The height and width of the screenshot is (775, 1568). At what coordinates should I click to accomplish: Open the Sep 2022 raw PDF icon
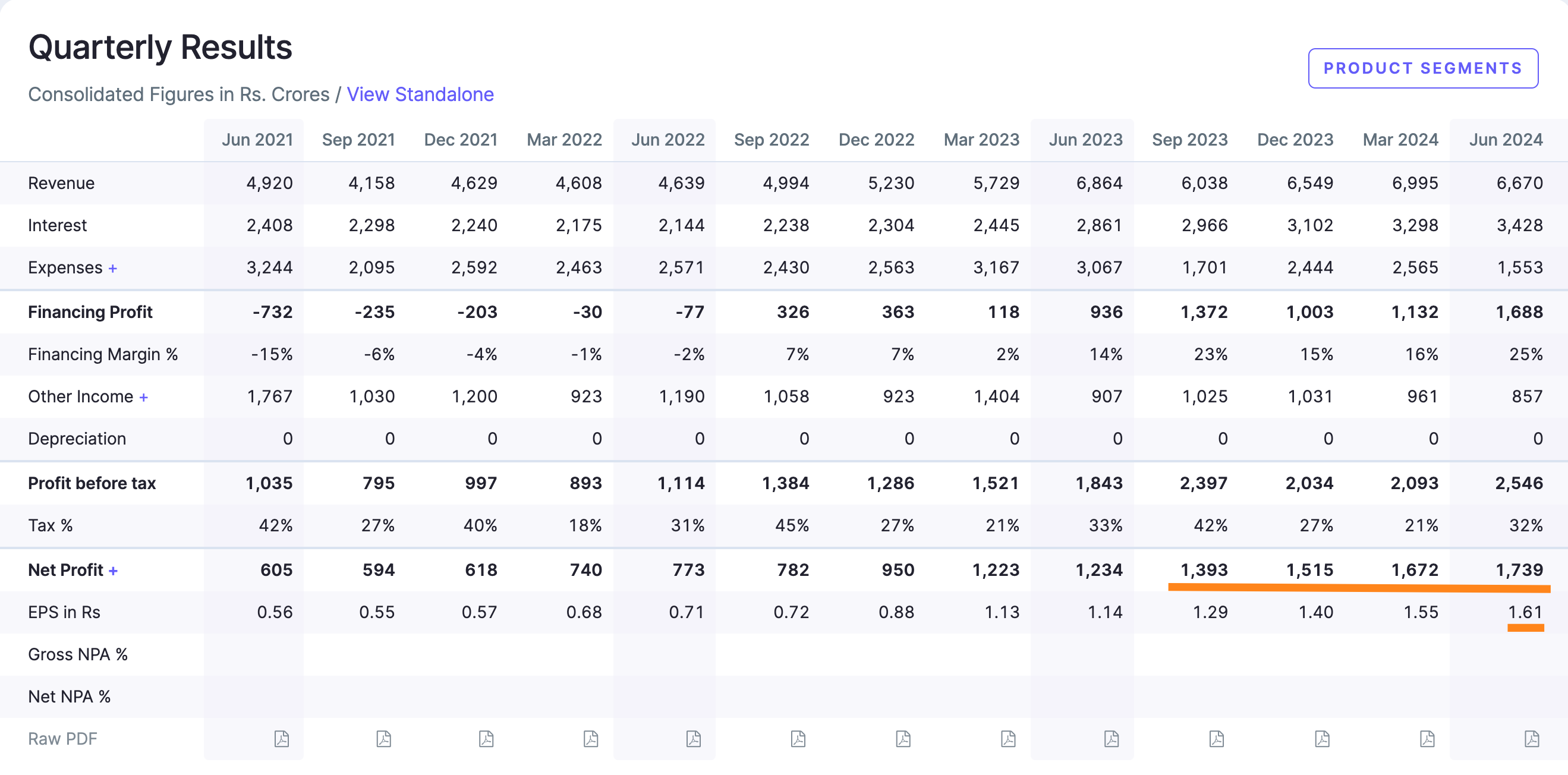798,739
